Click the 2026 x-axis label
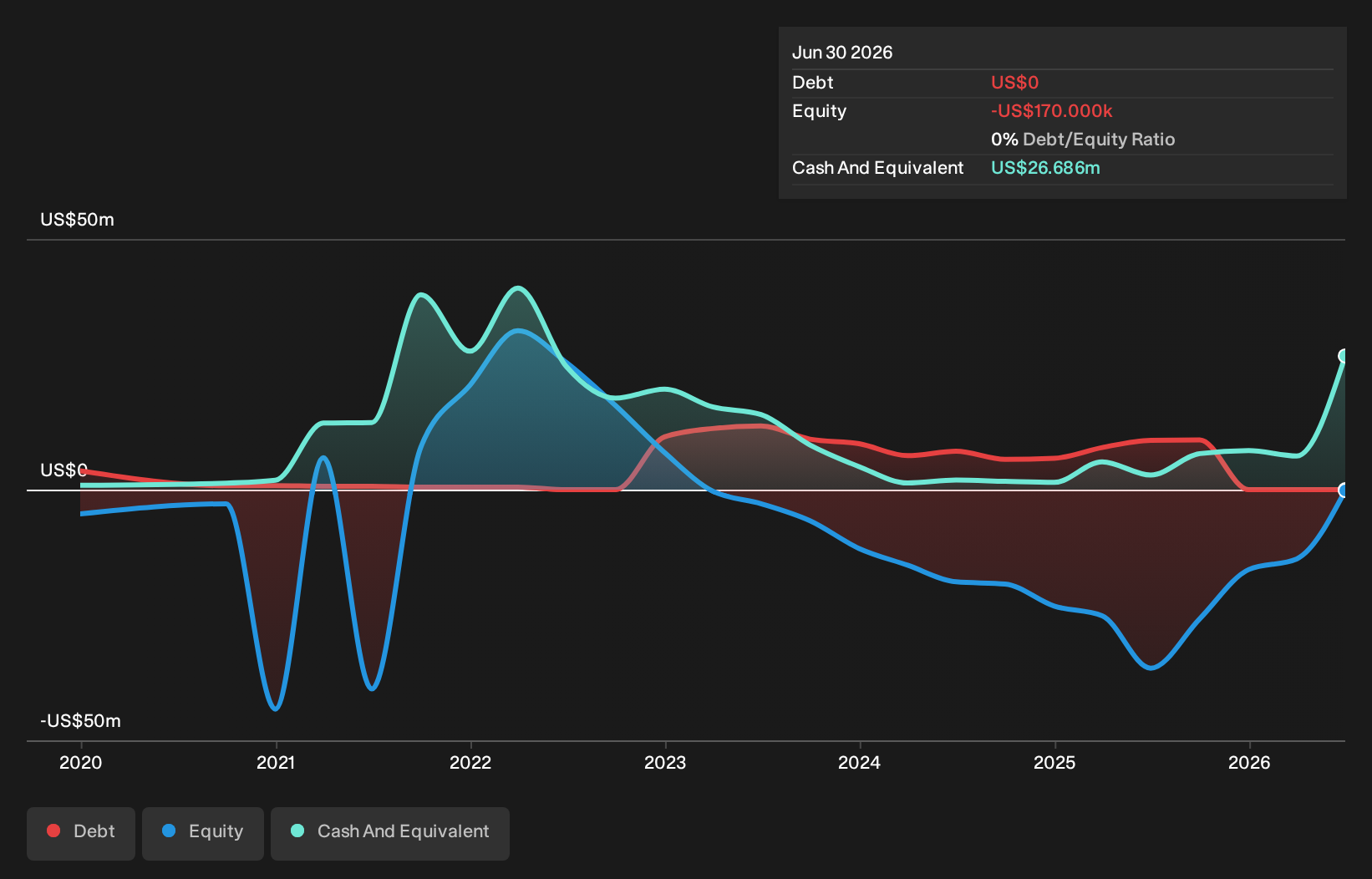 (x=1249, y=762)
